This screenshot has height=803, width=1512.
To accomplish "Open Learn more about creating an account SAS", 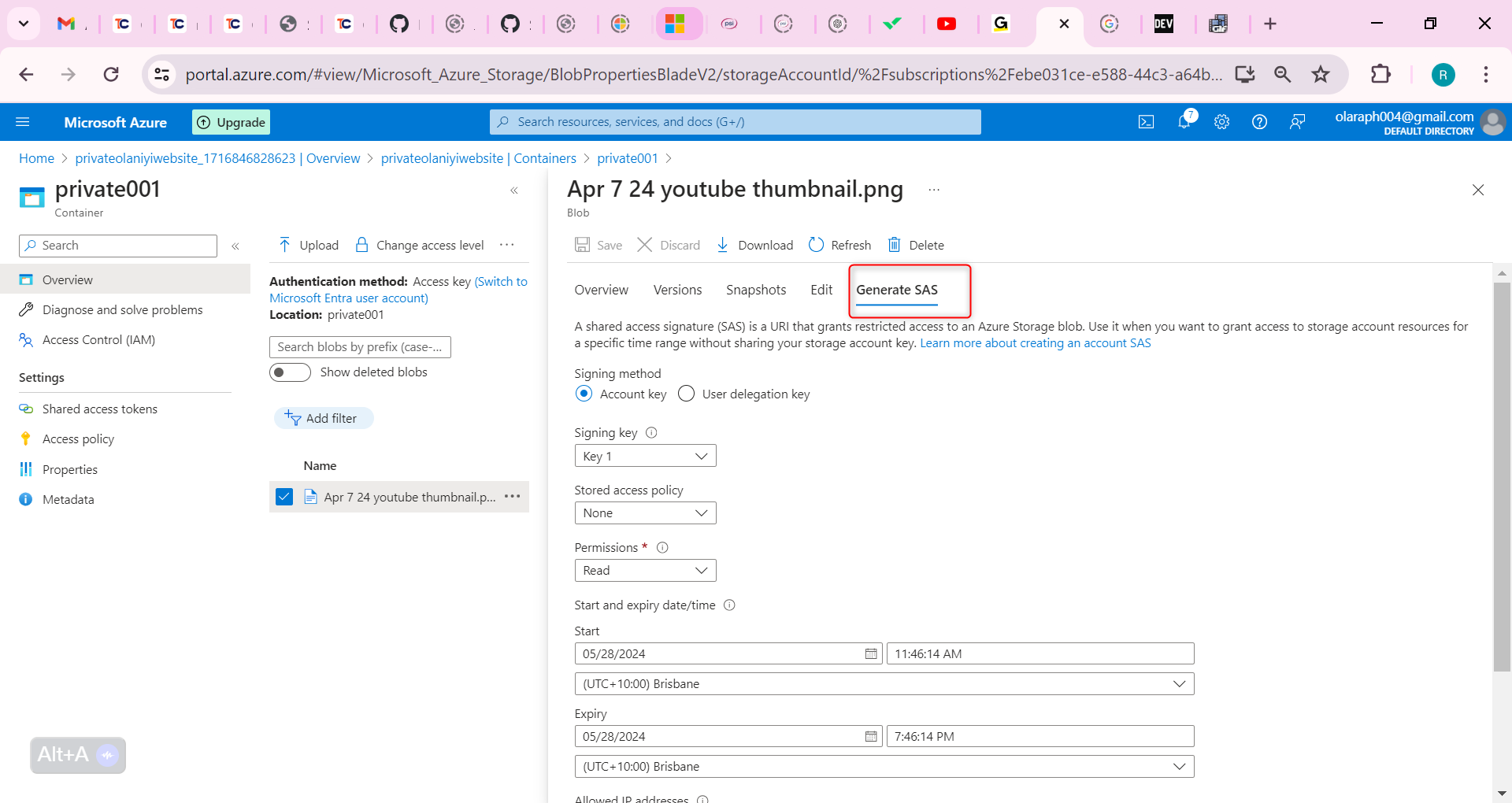I will (1034, 342).
